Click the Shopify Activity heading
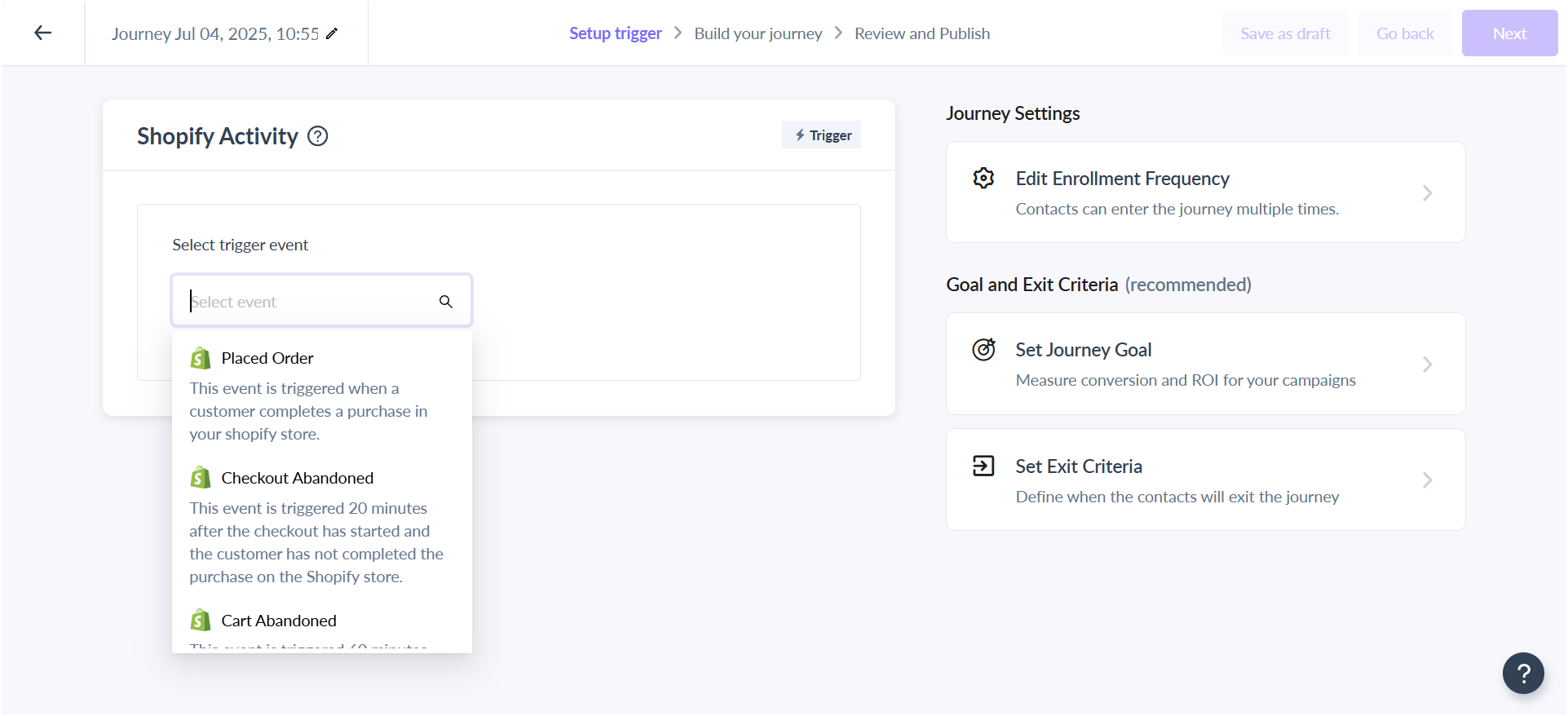 click(x=218, y=136)
